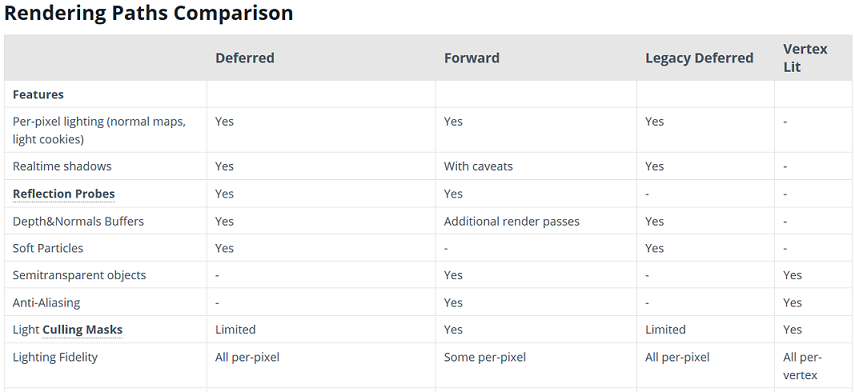Select the Deferred column header

pos(245,58)
